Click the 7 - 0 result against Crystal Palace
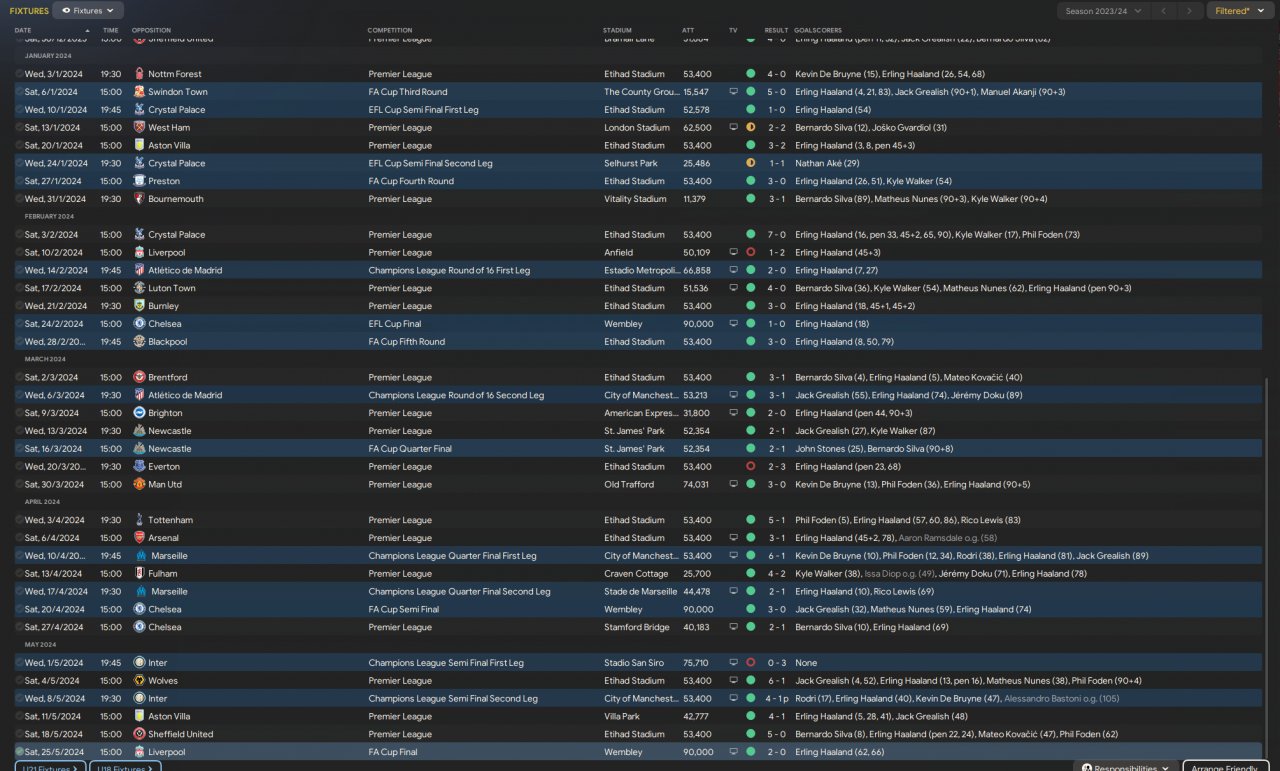Viewport: 1280px width, 771px height. pos(776,235)
